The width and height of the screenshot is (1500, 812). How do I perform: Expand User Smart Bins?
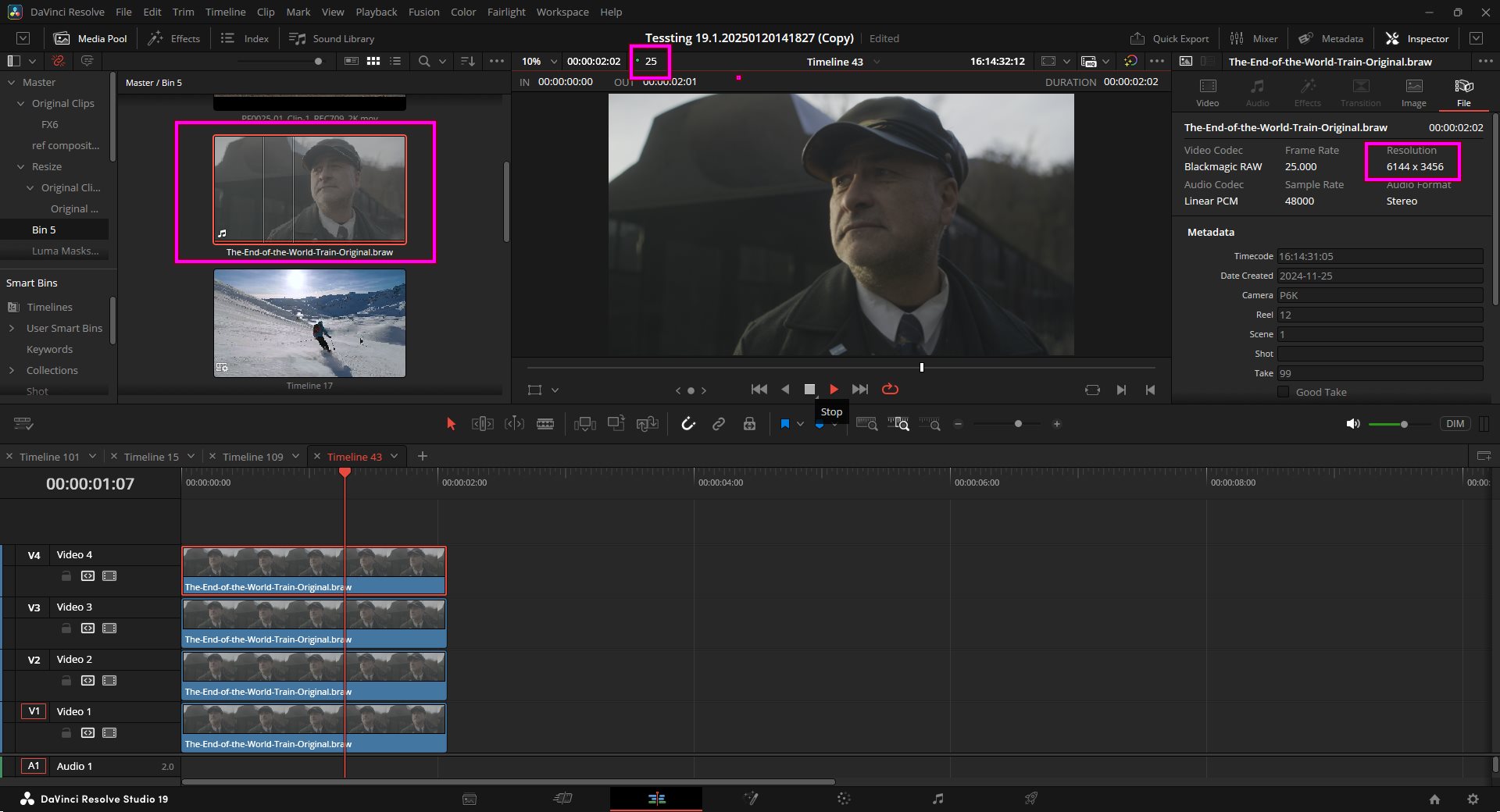12,328
